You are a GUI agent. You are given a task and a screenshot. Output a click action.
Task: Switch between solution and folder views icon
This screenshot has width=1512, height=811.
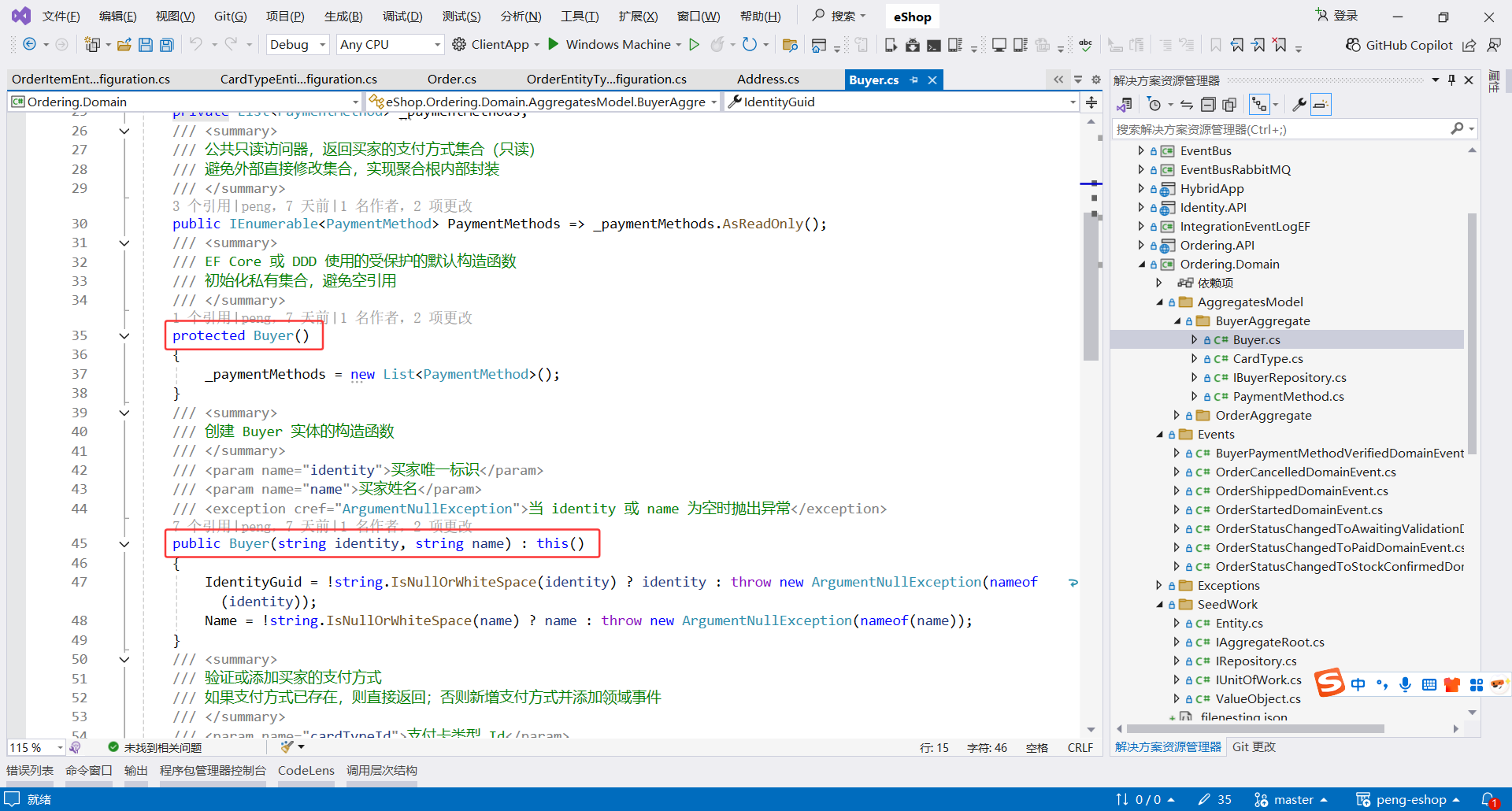tap(1125, 105)
